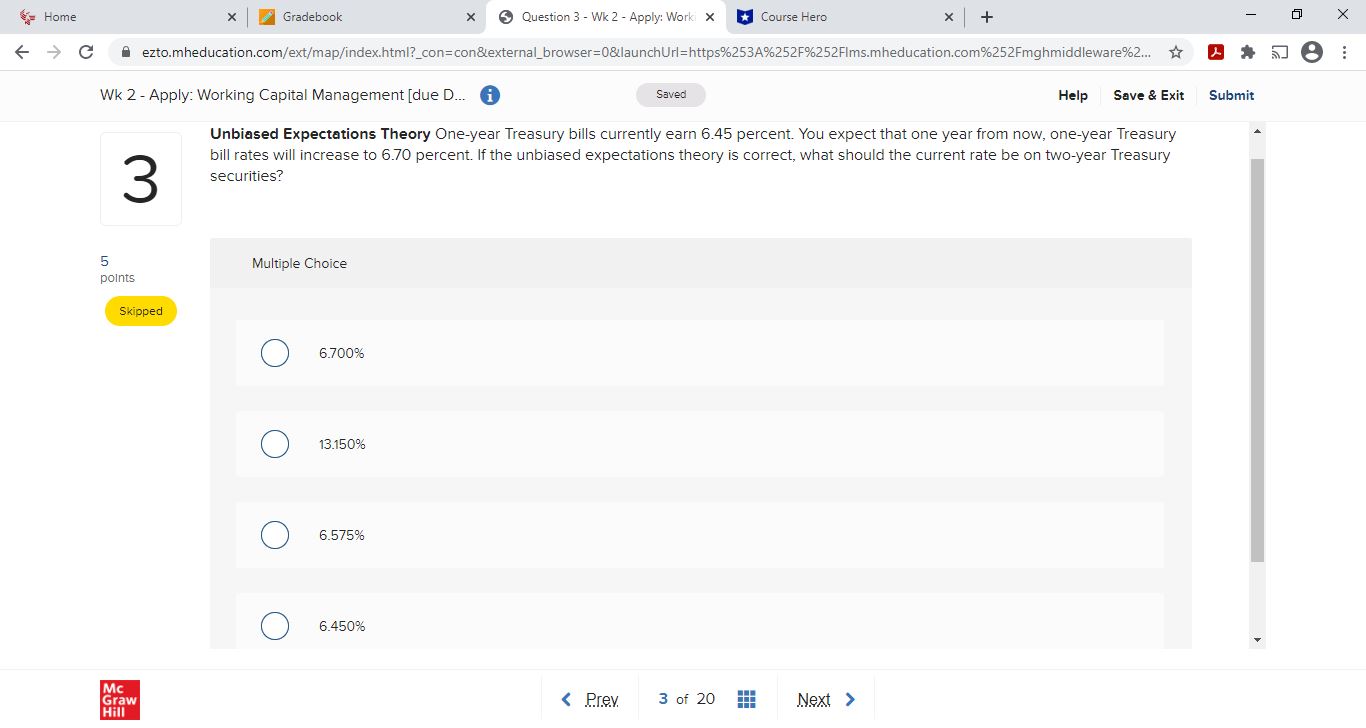Open the browser profile avatar
Screen dimensions: 1366x728
tap(1311, 51)
